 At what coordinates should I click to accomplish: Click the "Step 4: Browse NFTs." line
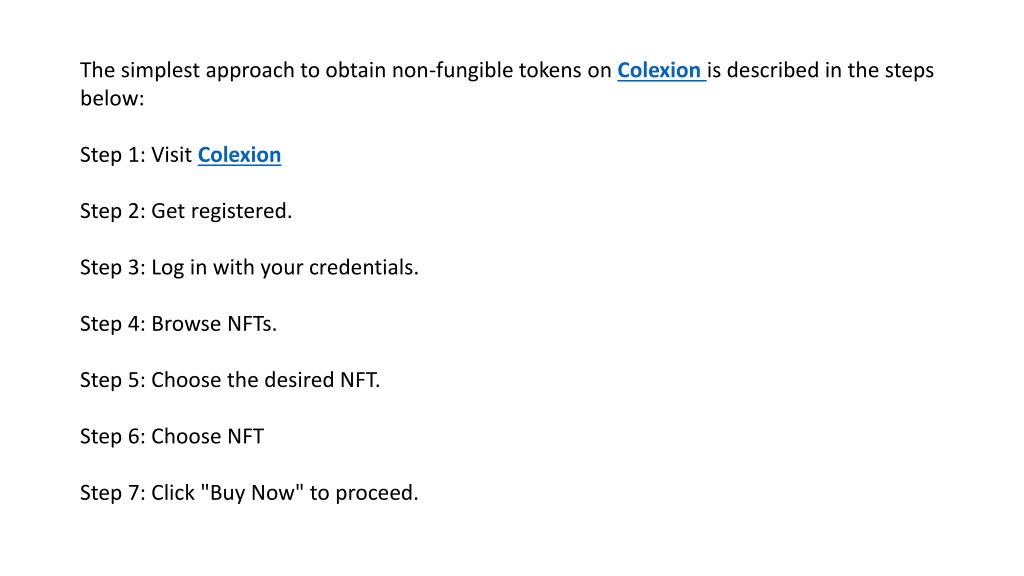[x=178, y=324]
